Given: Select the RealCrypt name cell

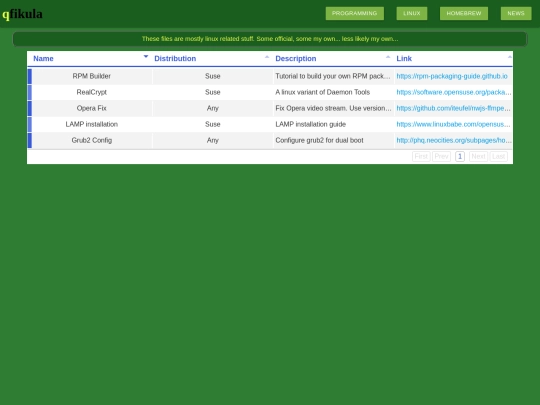Looking at the screenshot, I should [x=92, y=92].
